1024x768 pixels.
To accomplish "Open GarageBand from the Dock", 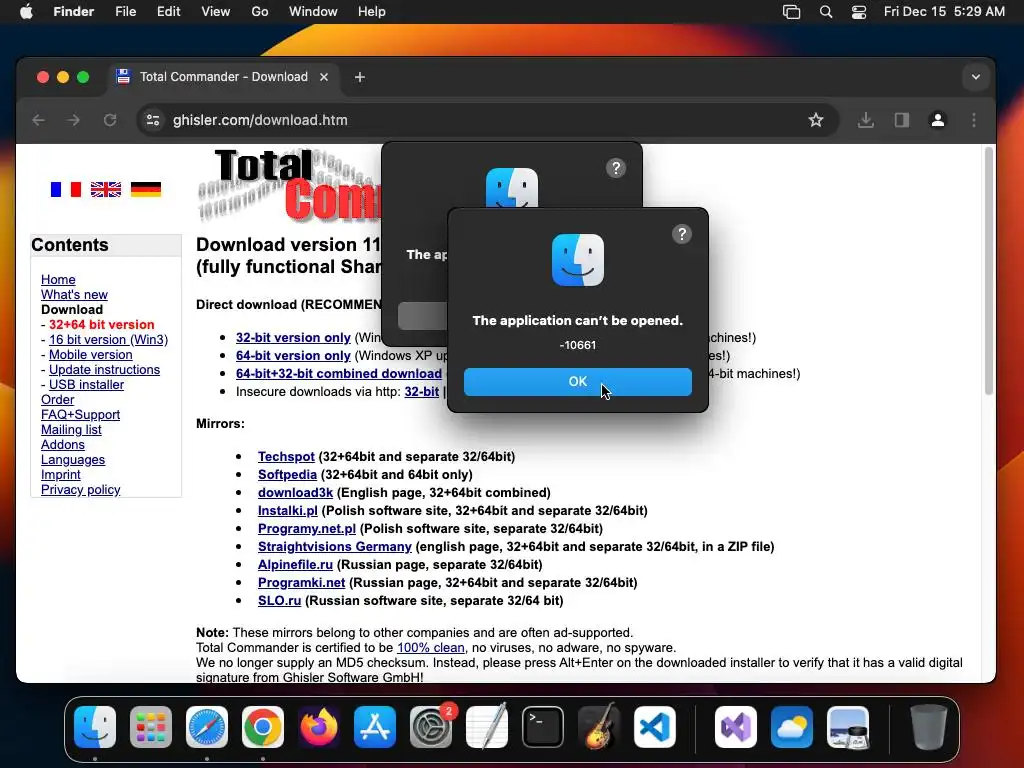I will [599, 727].
